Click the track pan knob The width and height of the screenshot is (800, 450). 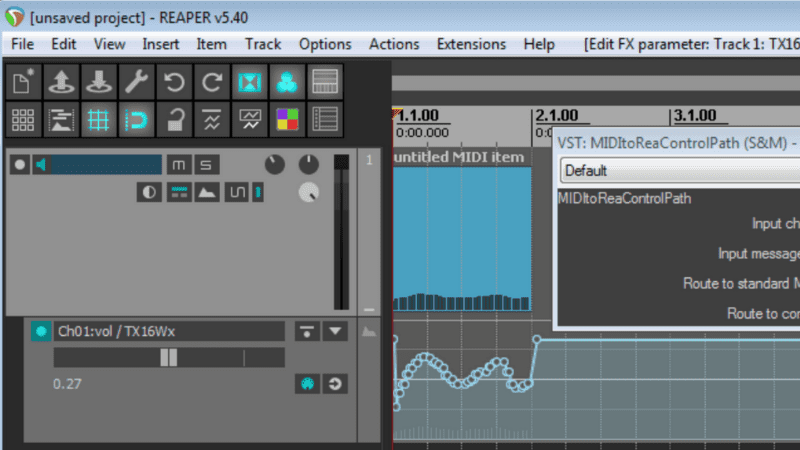click(x=309, y=164)
